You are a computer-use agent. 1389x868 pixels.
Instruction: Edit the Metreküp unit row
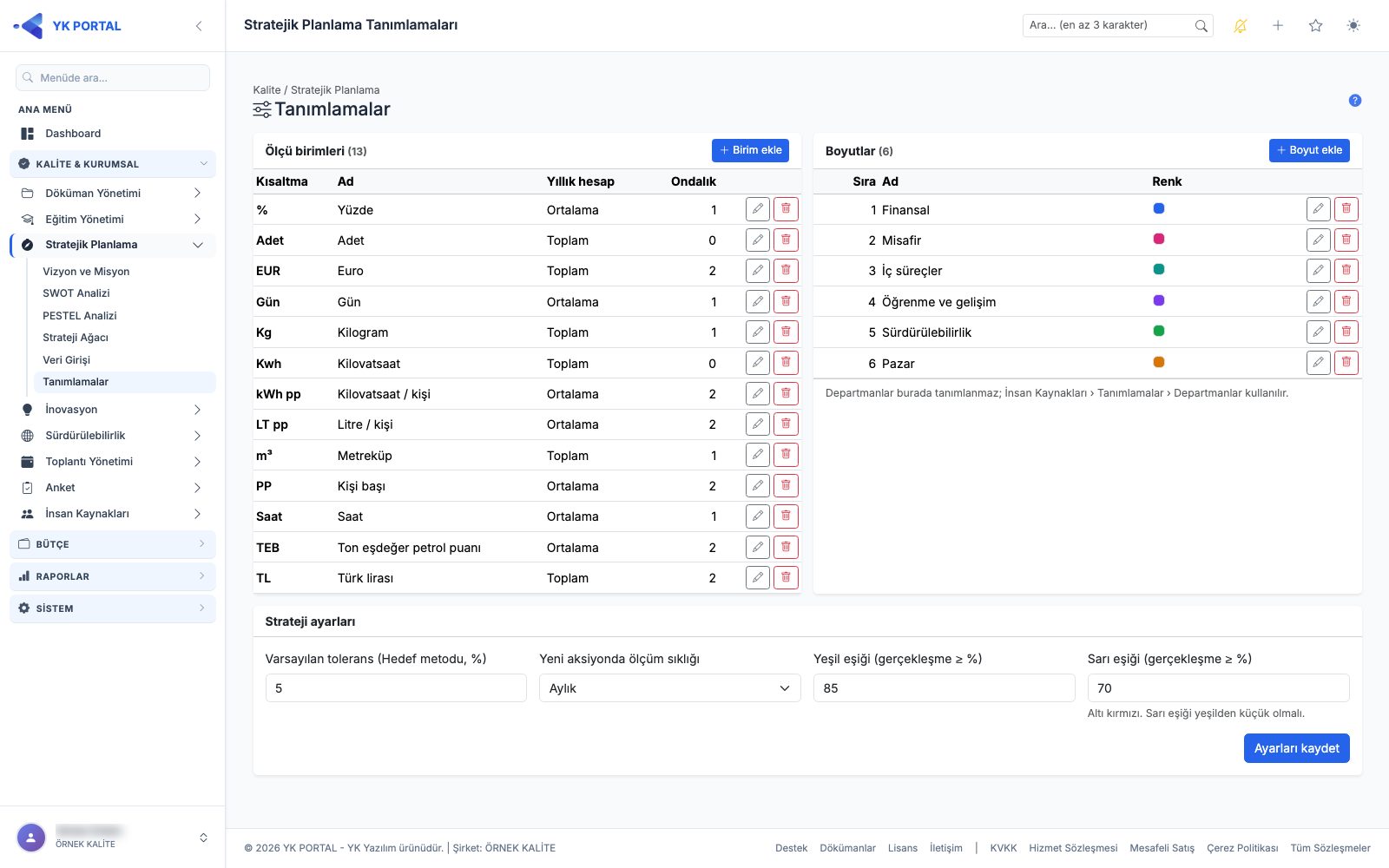pos(758,455)
